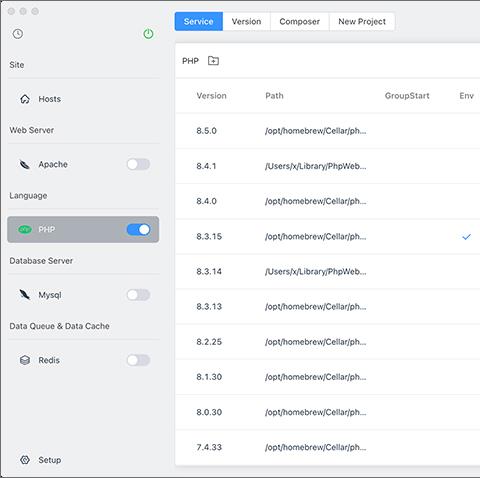Viewport: 480px width, 478px height.
Task: Open Hosts via the house icon
Action: (25, 99)
